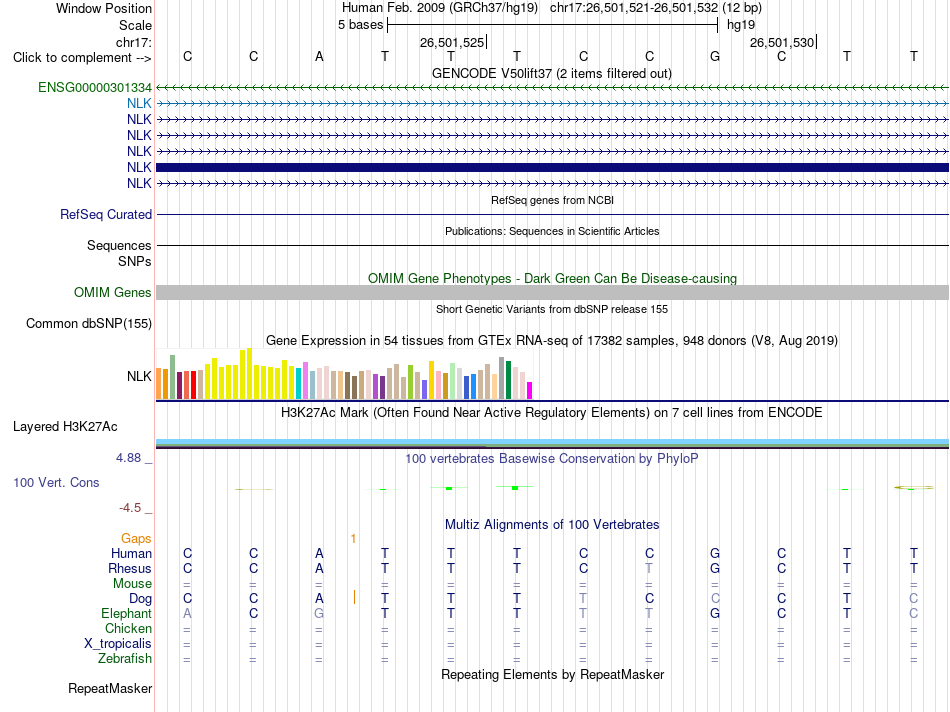Click the GTEx Gene Expression track title

coord(552,341)
